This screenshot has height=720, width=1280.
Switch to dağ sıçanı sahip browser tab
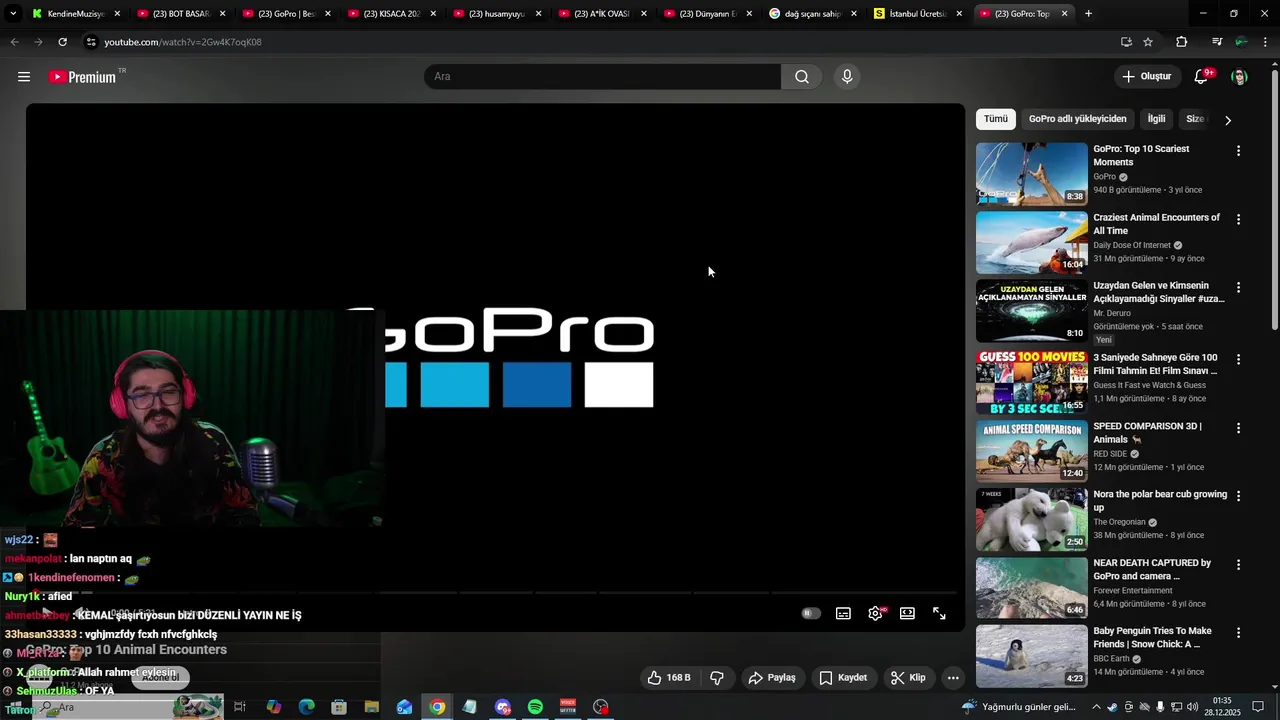[x=813, y=14]
